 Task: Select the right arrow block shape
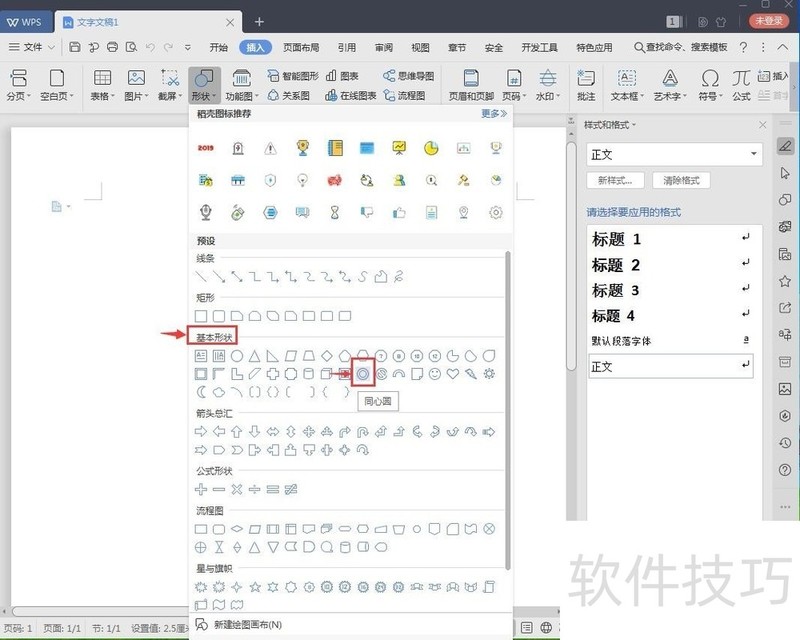pyautogui.click(x=201, y=432)
